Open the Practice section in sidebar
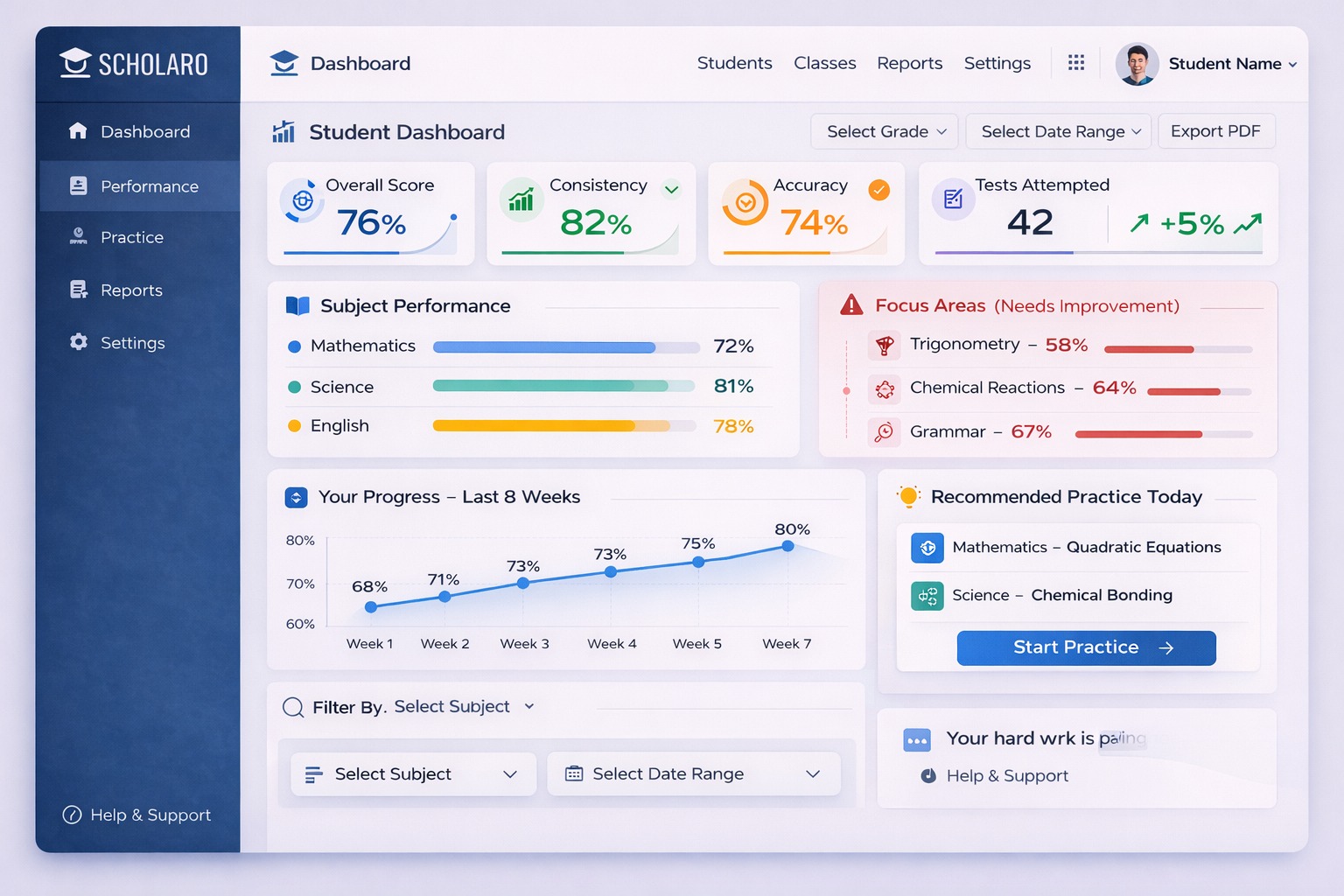The width and height of the screenshot is (1344, 896). tap(133, 237)
